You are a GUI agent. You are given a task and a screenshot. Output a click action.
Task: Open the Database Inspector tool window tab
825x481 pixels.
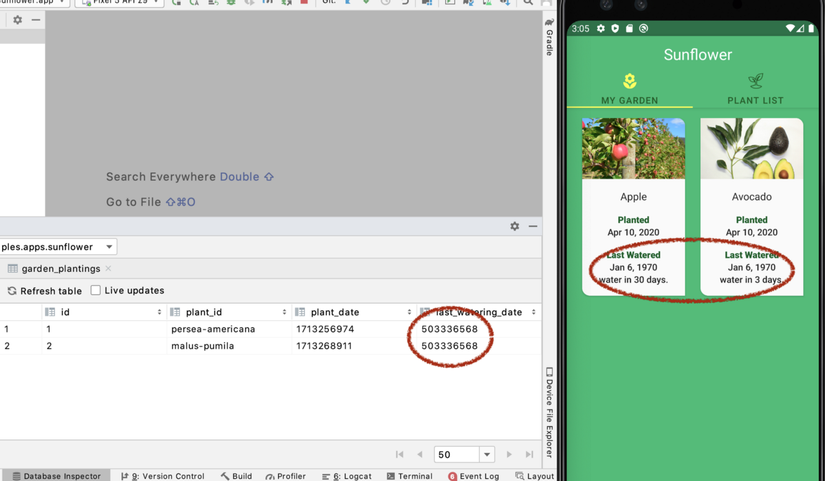57,476
